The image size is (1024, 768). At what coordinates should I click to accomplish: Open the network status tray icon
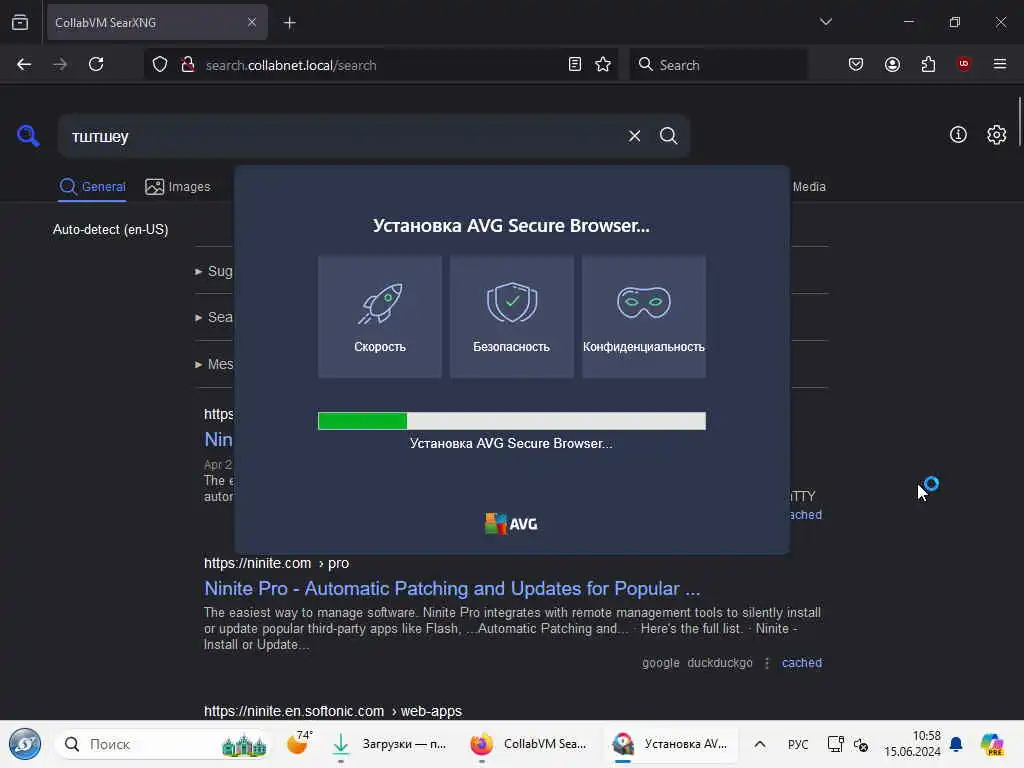[x=835, y=744]
